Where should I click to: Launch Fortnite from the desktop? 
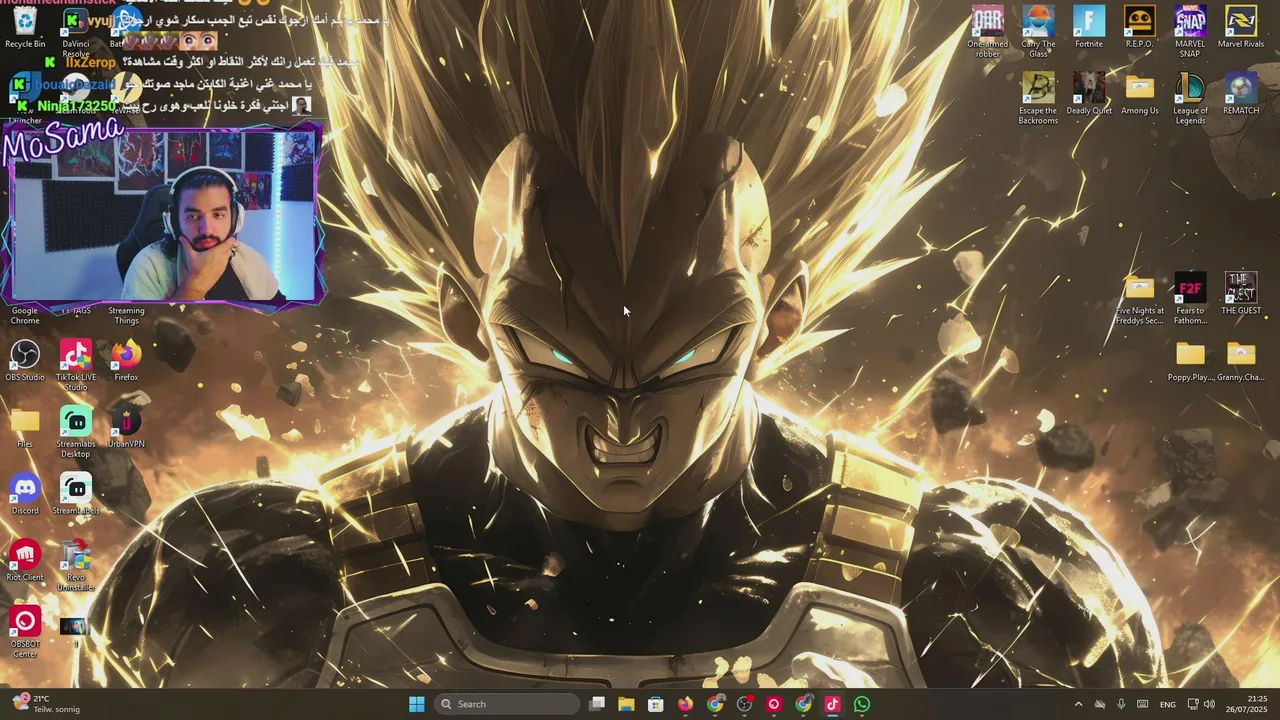(1089, 27)
